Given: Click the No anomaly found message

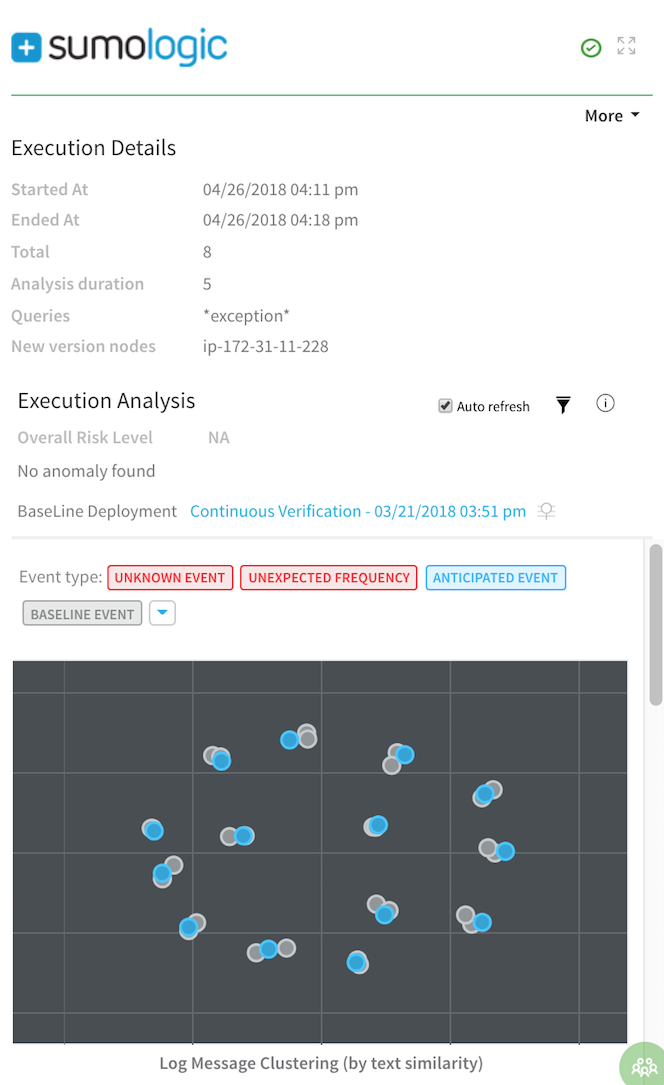Looking at the screenshot, I should [86, 471].
